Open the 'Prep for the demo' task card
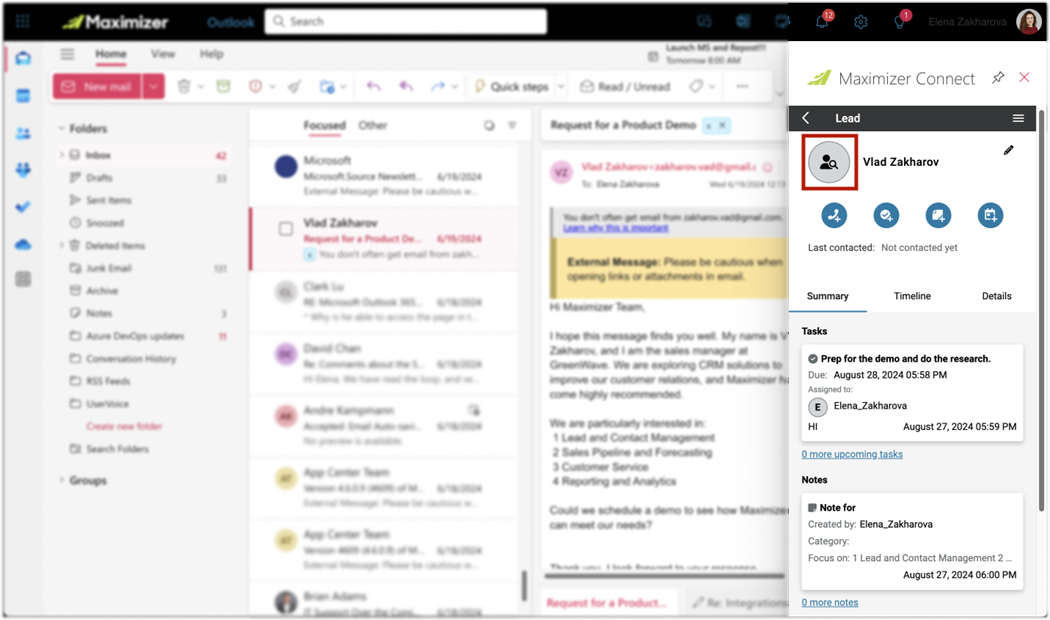Screen dimensions: 1050x620 (x=912, y=392)
